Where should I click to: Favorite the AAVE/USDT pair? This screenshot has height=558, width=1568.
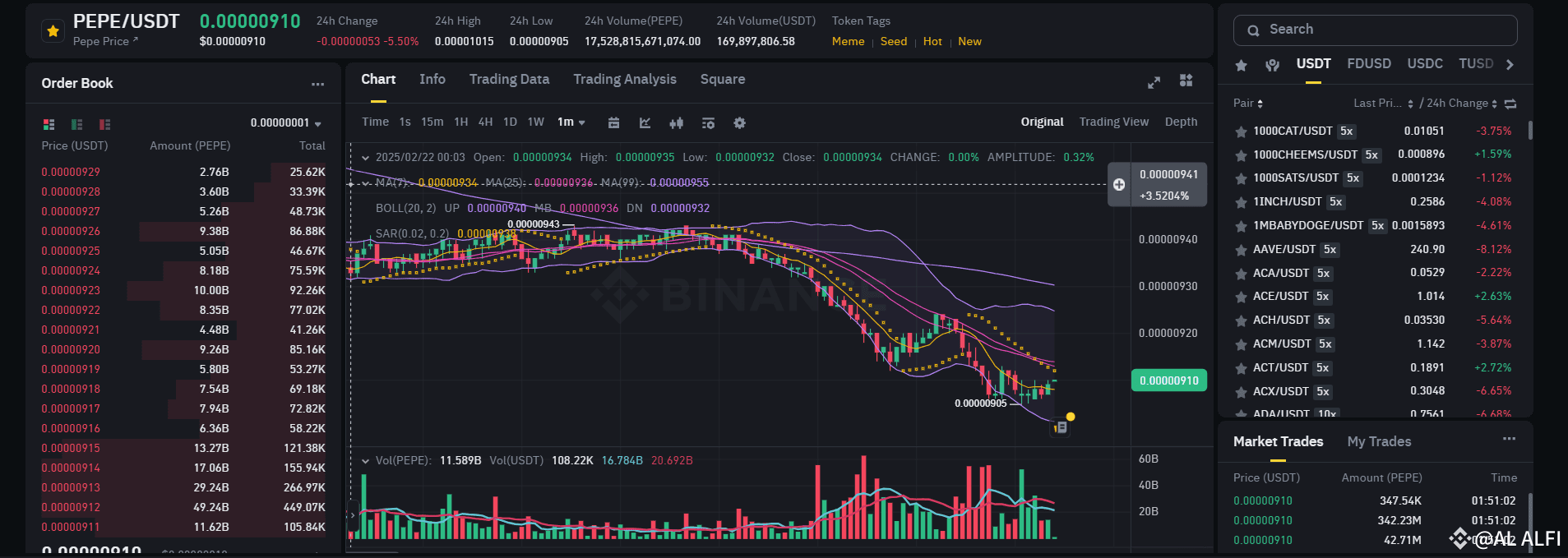(x=1241, y=250)
